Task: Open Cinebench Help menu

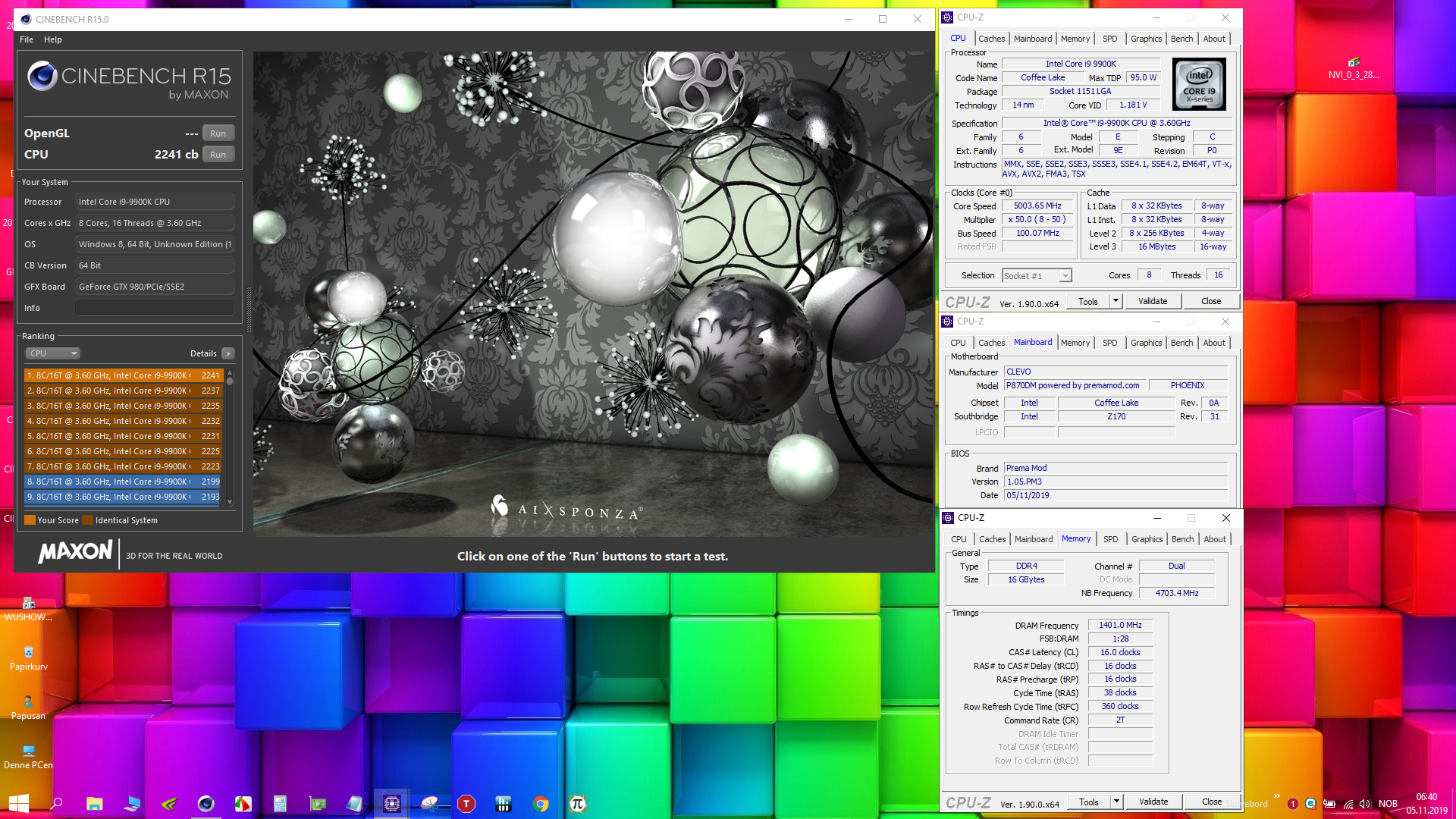Action: tap(53, 39)
